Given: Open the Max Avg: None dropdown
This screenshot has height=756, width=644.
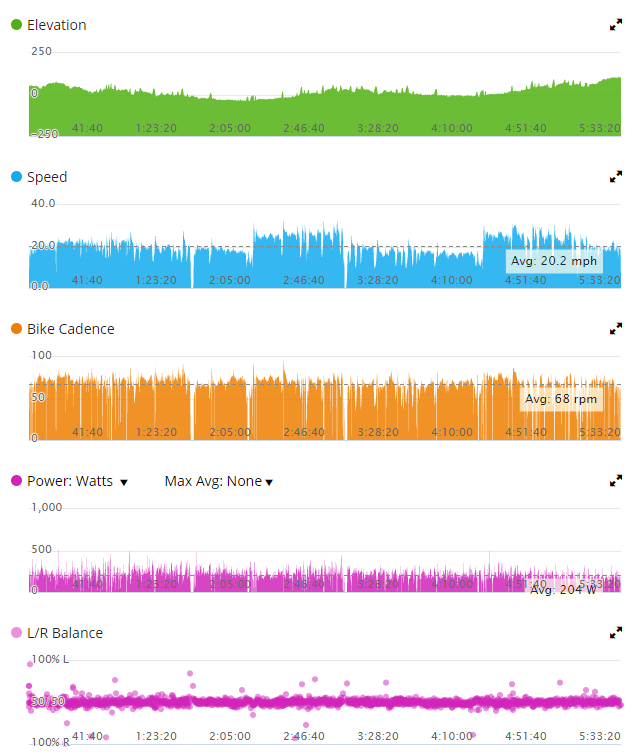Looking at the screenshot, I should pyautogui.click(x=219, y=481).
